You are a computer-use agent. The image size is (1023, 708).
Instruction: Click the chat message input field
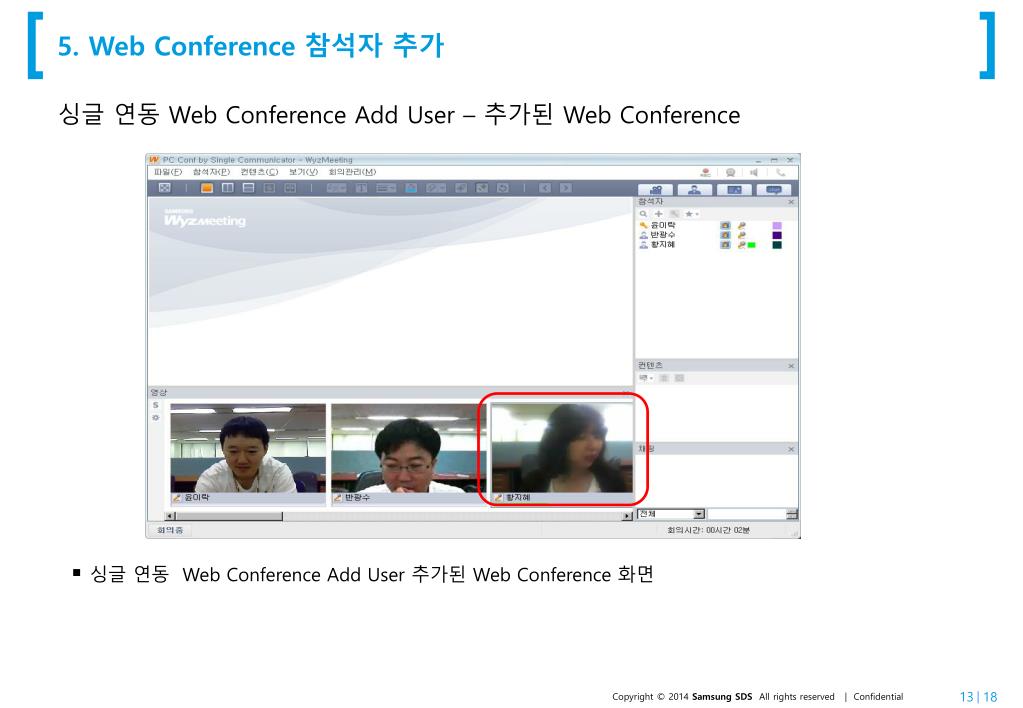[x=746, y=514]
